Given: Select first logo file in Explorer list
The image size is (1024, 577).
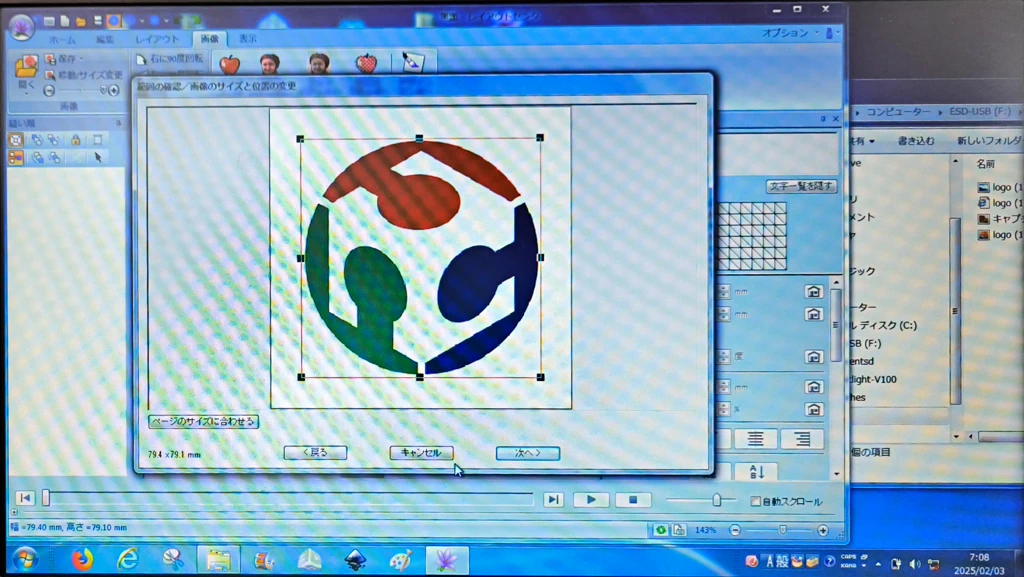Looking at the screenshot, I should click(1000, 187).
